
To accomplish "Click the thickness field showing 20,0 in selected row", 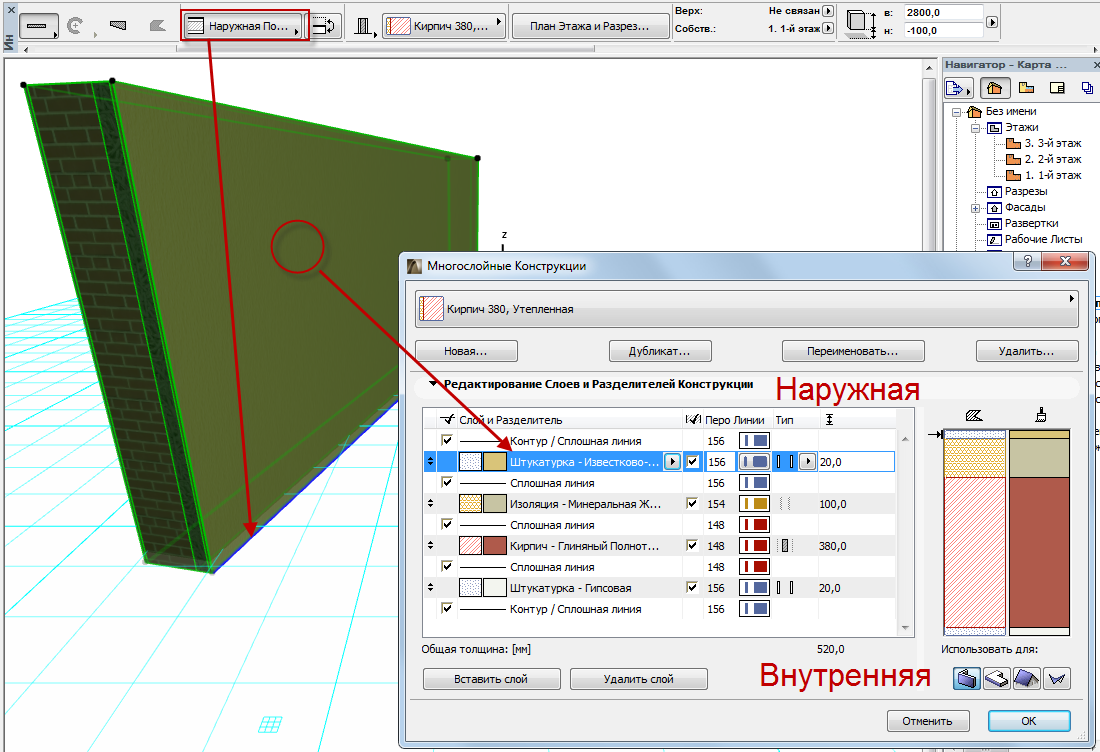I will (855, 462).
